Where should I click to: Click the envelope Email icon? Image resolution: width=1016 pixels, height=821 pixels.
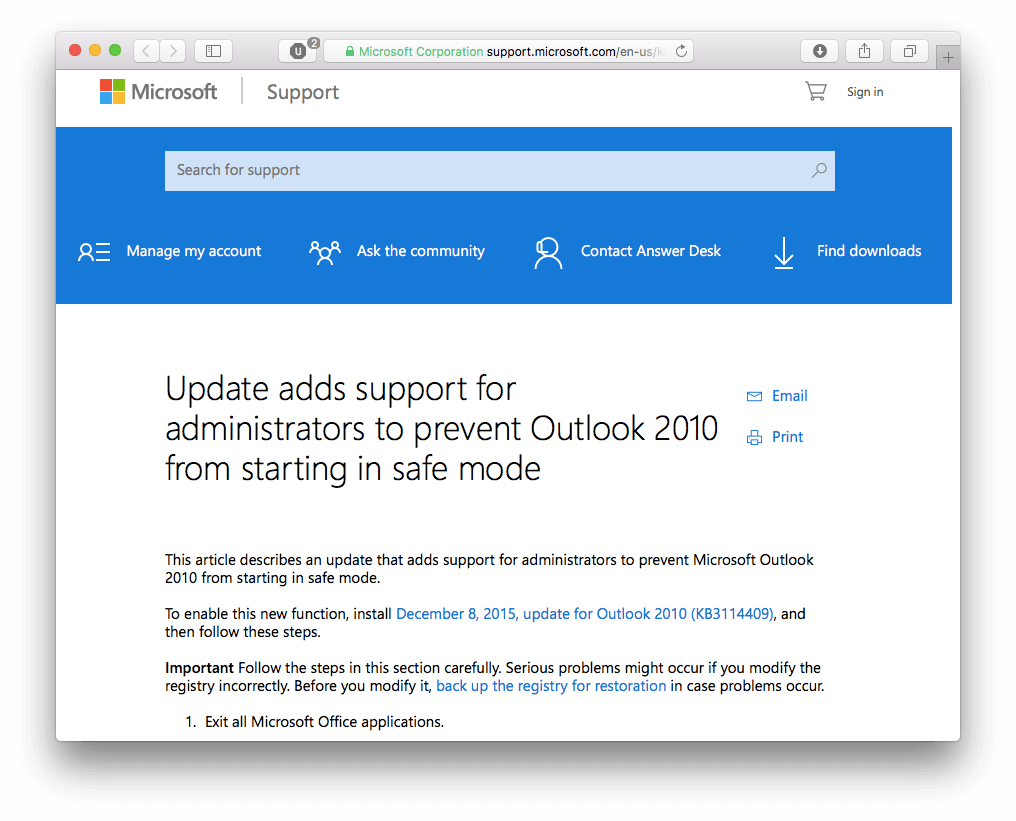(x=754, y=397)
